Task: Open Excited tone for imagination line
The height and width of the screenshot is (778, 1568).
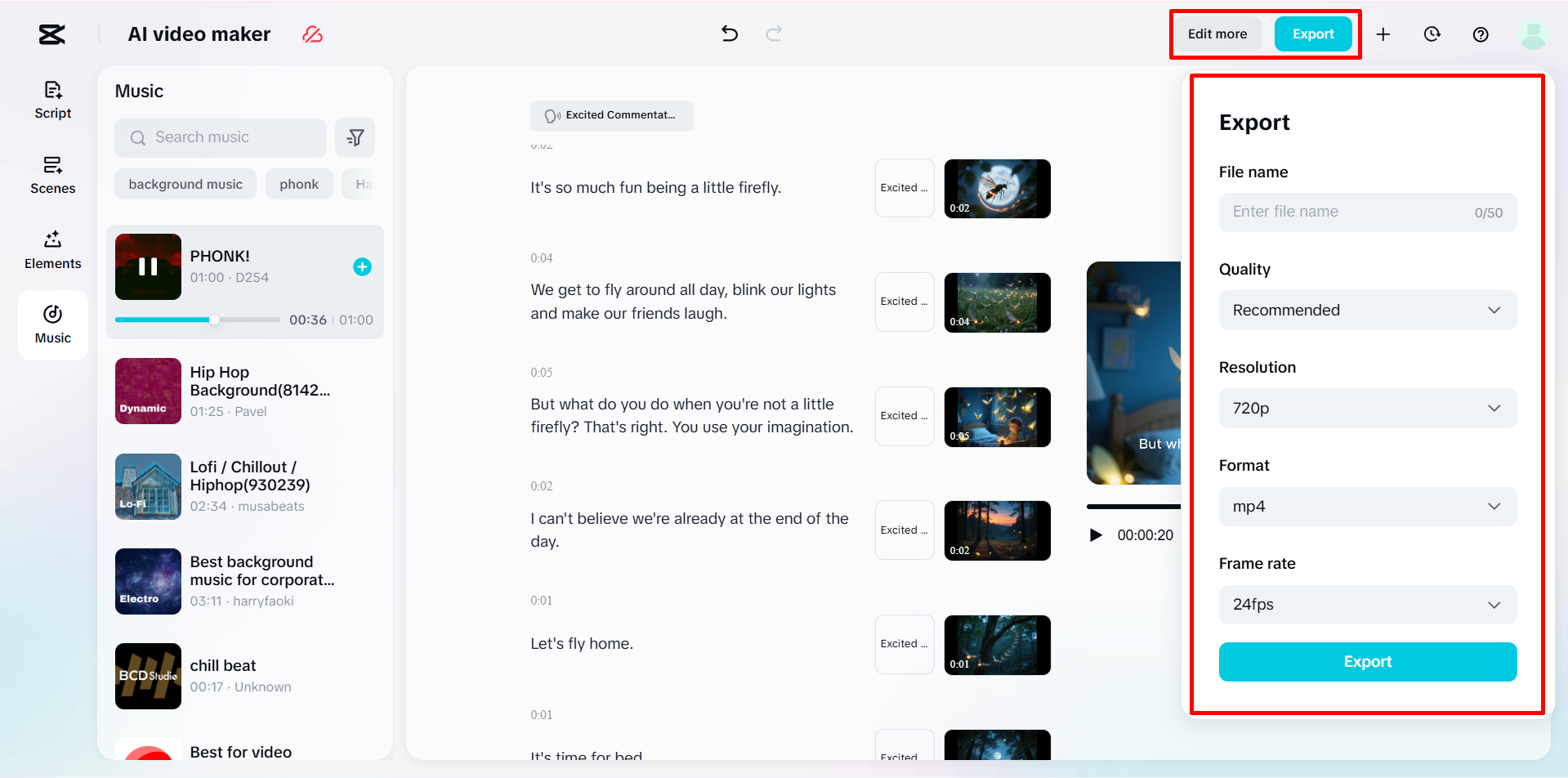Action: point(905,416)
